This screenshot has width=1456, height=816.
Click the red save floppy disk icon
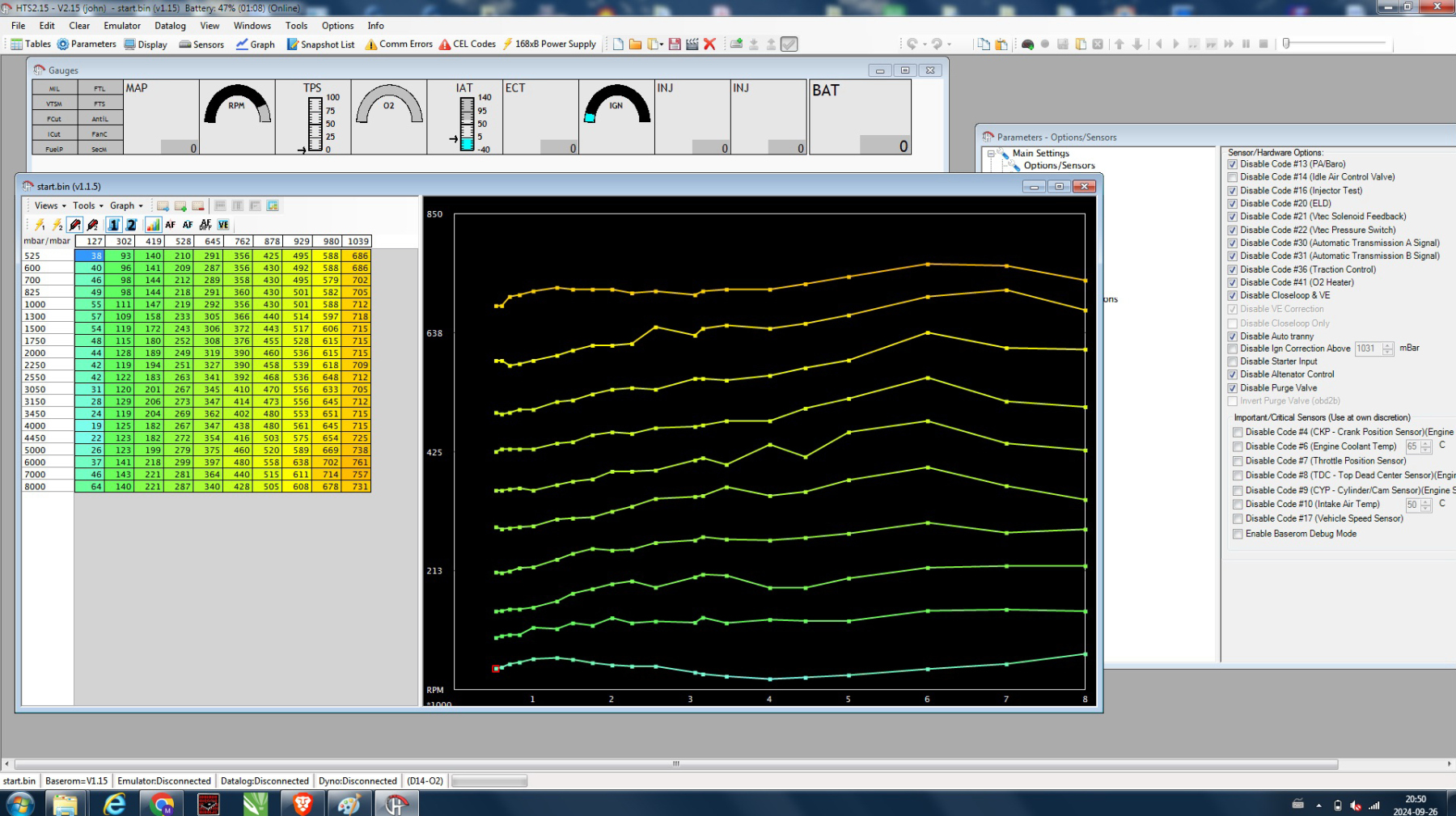point(675,44)
